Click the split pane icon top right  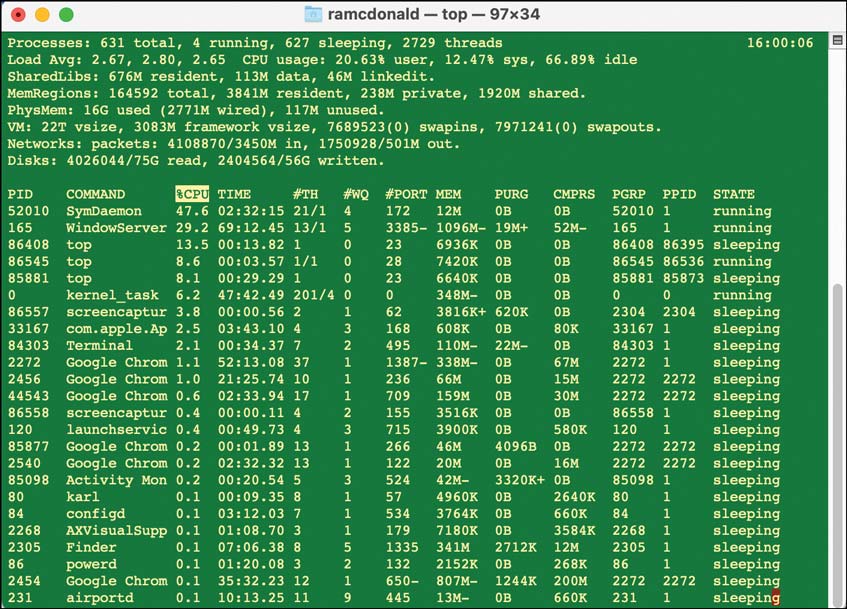click(837, 41)
